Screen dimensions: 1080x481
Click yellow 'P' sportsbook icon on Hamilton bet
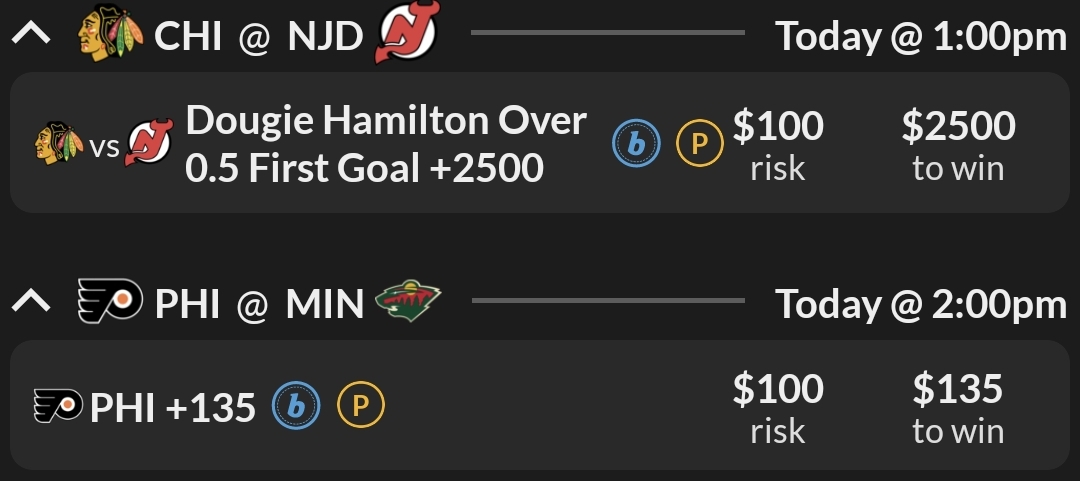(700, 146)
